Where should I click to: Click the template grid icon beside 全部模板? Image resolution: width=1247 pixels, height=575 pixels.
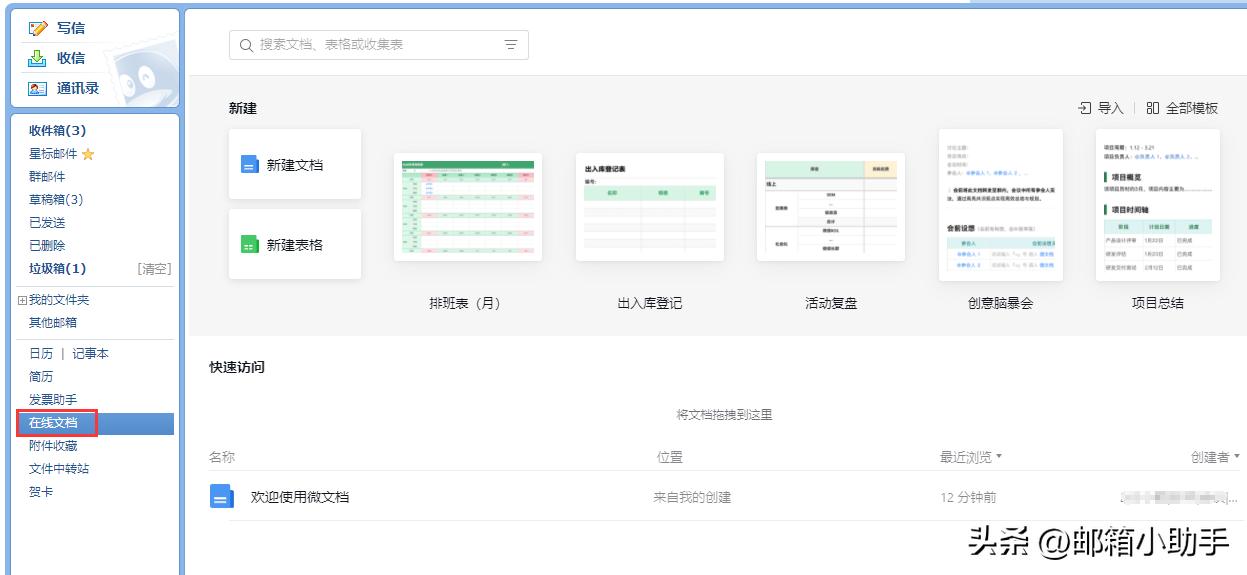1153,108
